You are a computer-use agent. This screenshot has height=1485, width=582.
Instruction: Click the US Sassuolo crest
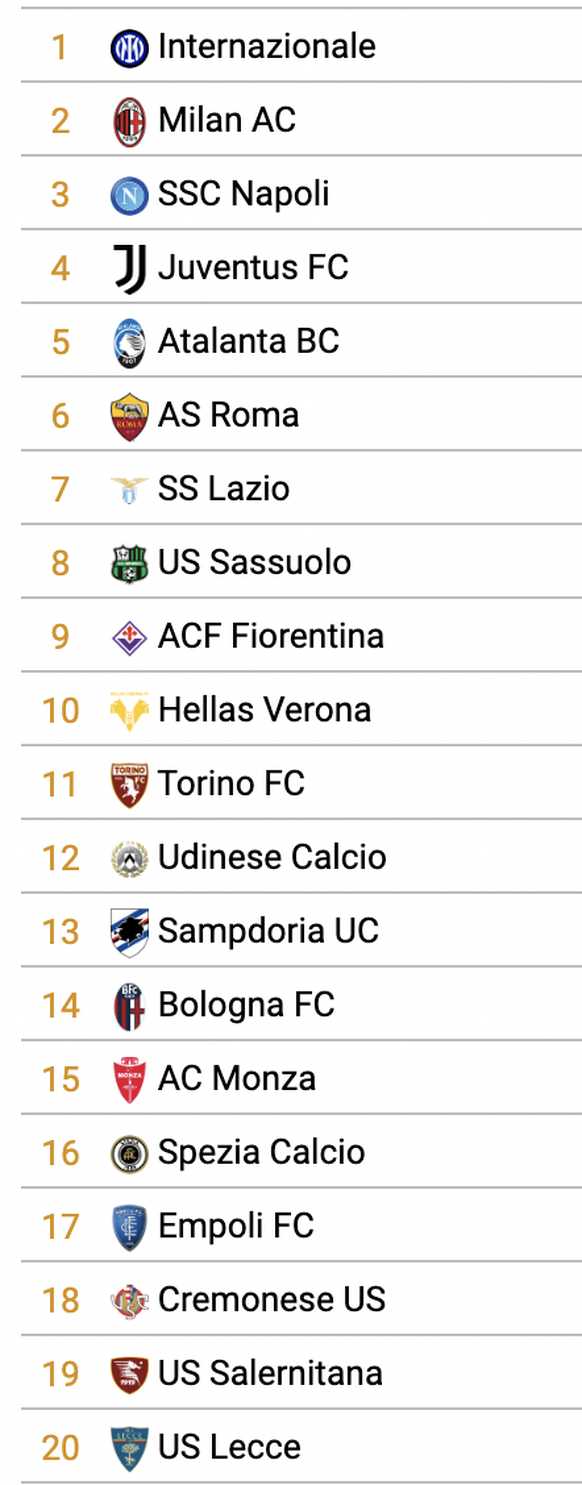129,564
